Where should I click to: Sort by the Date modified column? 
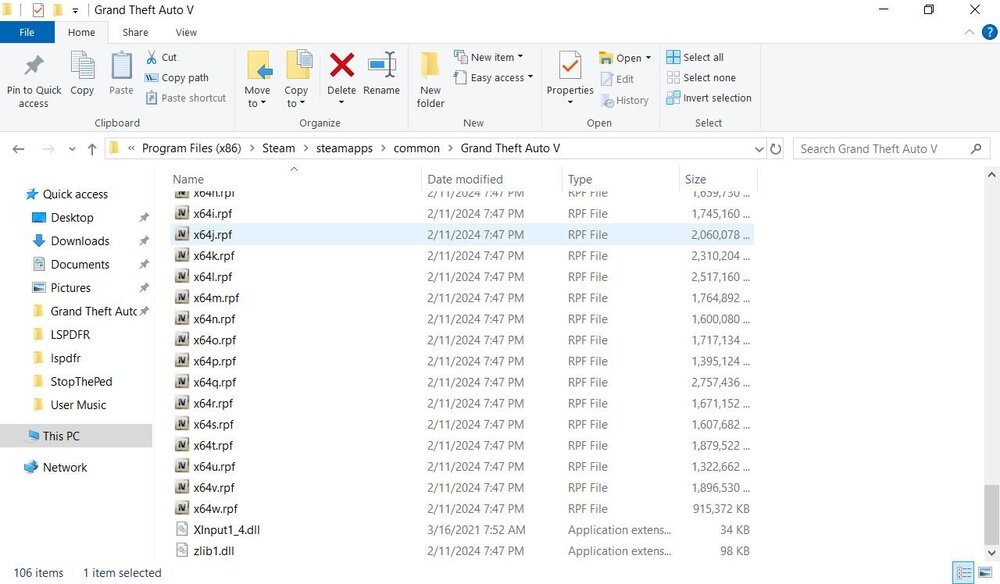pos(465,180)
